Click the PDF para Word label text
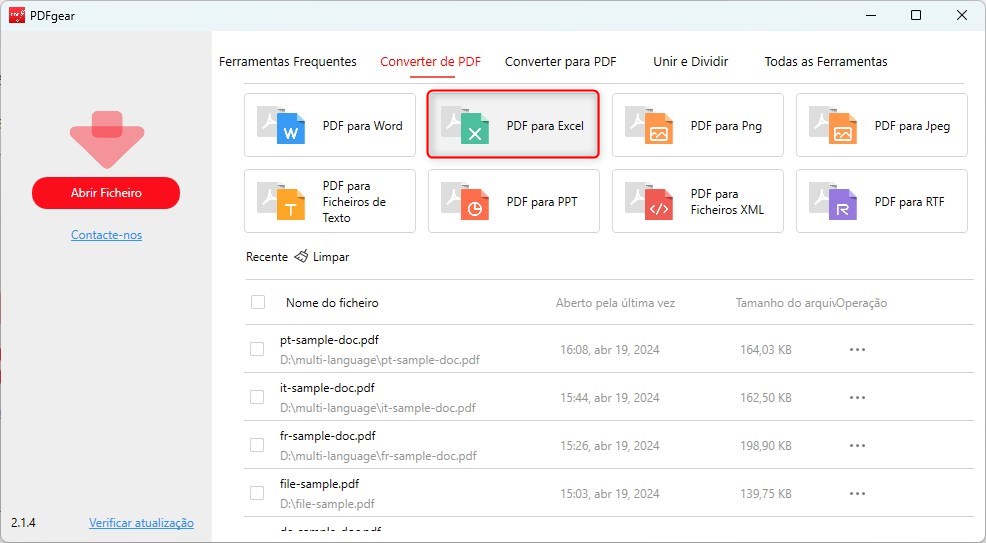This screenshot has width=986, height=543. pos(362,126)
